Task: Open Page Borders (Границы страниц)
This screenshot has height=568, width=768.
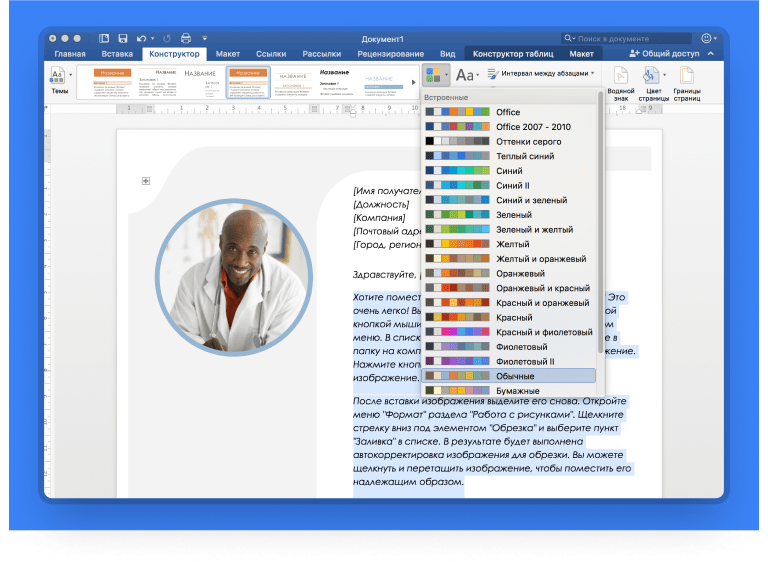Action: tap(687, 80)
